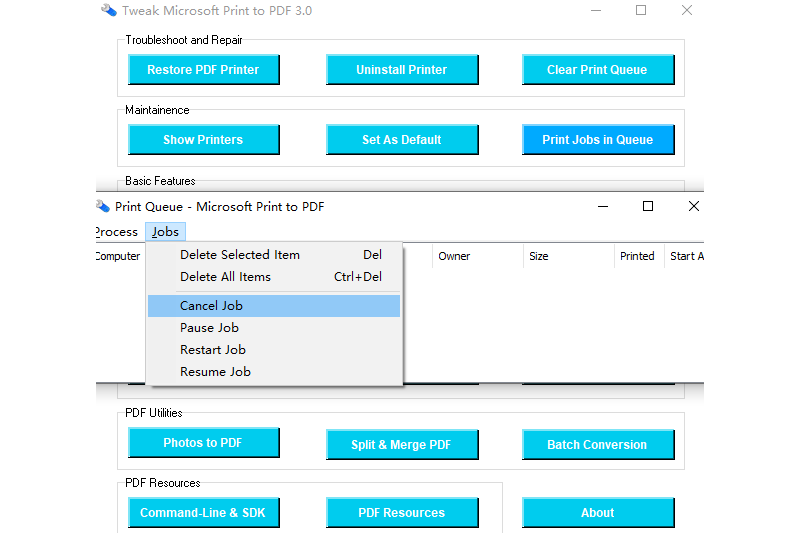
Task: Choose Pause Job menu entry
Action: pos(274,327)
